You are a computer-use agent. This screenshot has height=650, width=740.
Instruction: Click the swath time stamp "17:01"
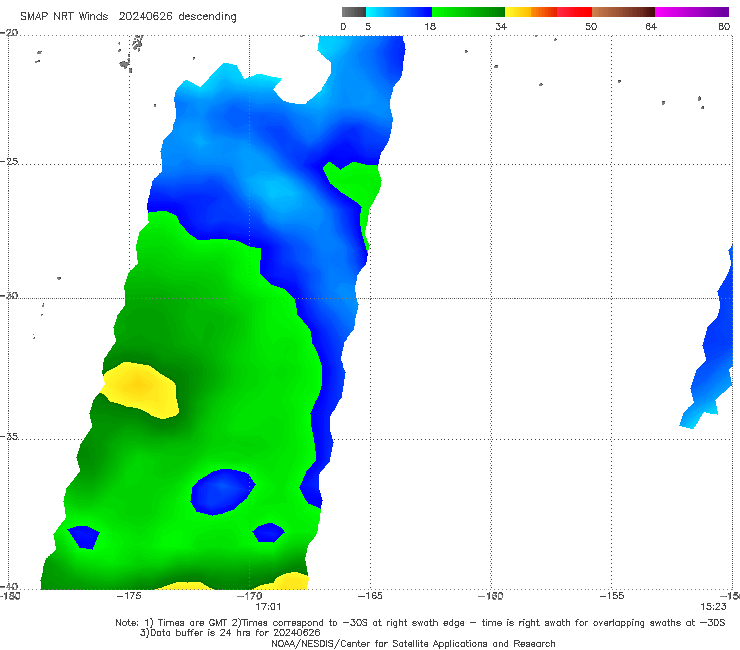pyautogui.click(x=268, y=606)
